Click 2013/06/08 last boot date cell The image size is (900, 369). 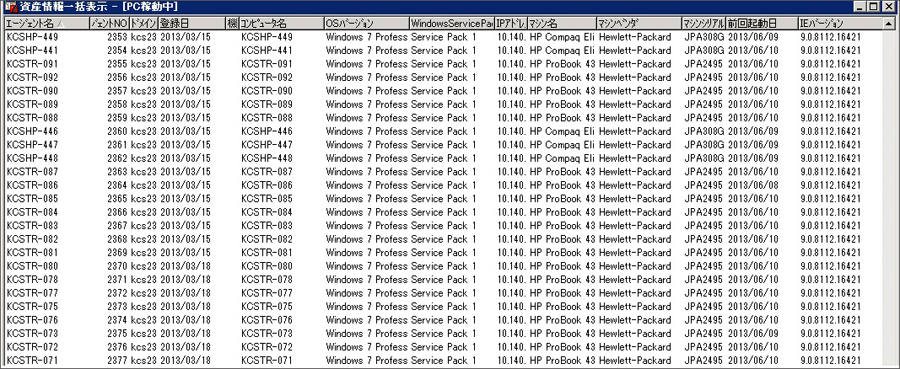point(753,185)
